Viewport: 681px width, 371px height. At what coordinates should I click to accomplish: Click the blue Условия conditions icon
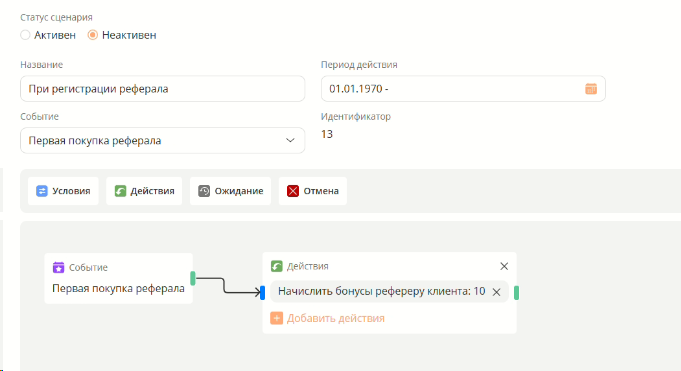pos(42,191)
